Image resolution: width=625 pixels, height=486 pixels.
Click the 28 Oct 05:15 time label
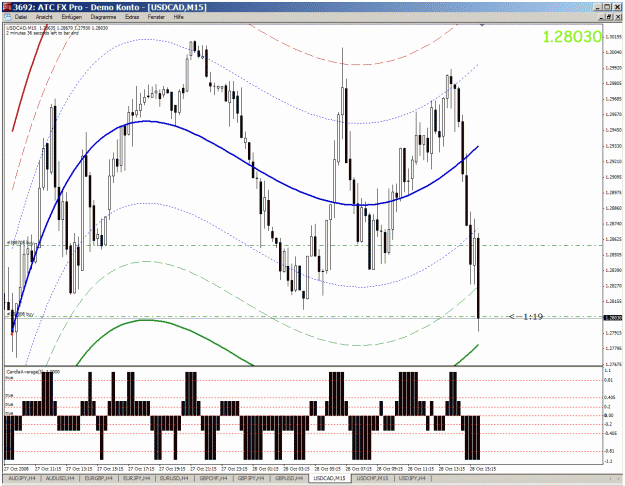[x=327, y=469]
